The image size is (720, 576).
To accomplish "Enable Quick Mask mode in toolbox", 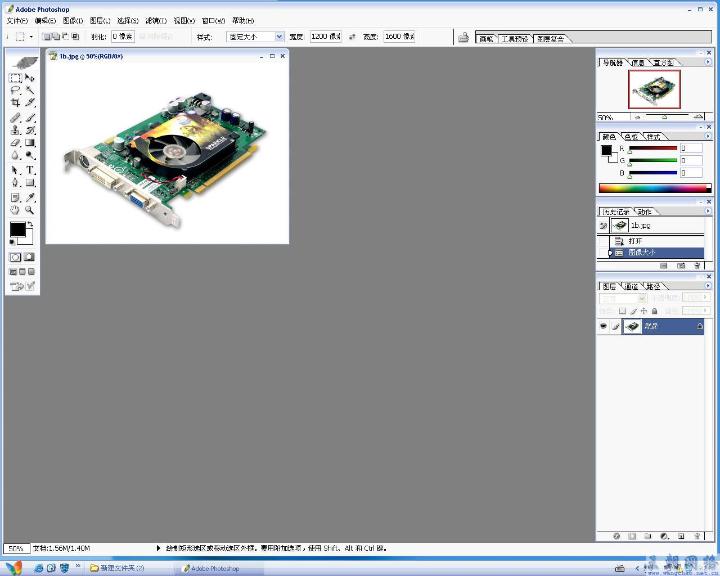I will (29, 257).
